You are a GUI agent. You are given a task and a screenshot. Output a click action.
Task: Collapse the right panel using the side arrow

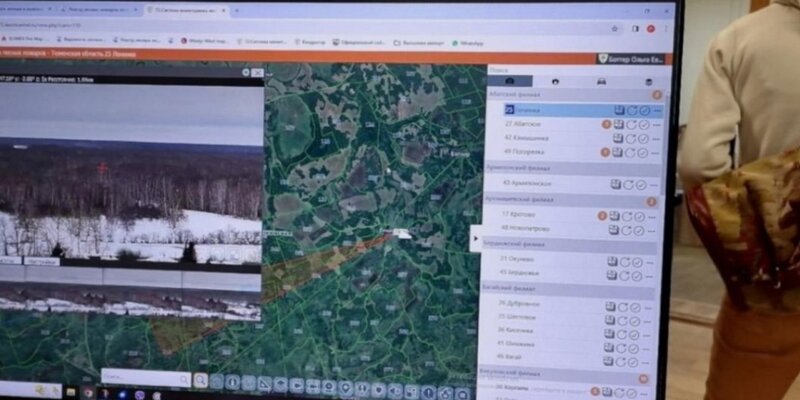476,238
